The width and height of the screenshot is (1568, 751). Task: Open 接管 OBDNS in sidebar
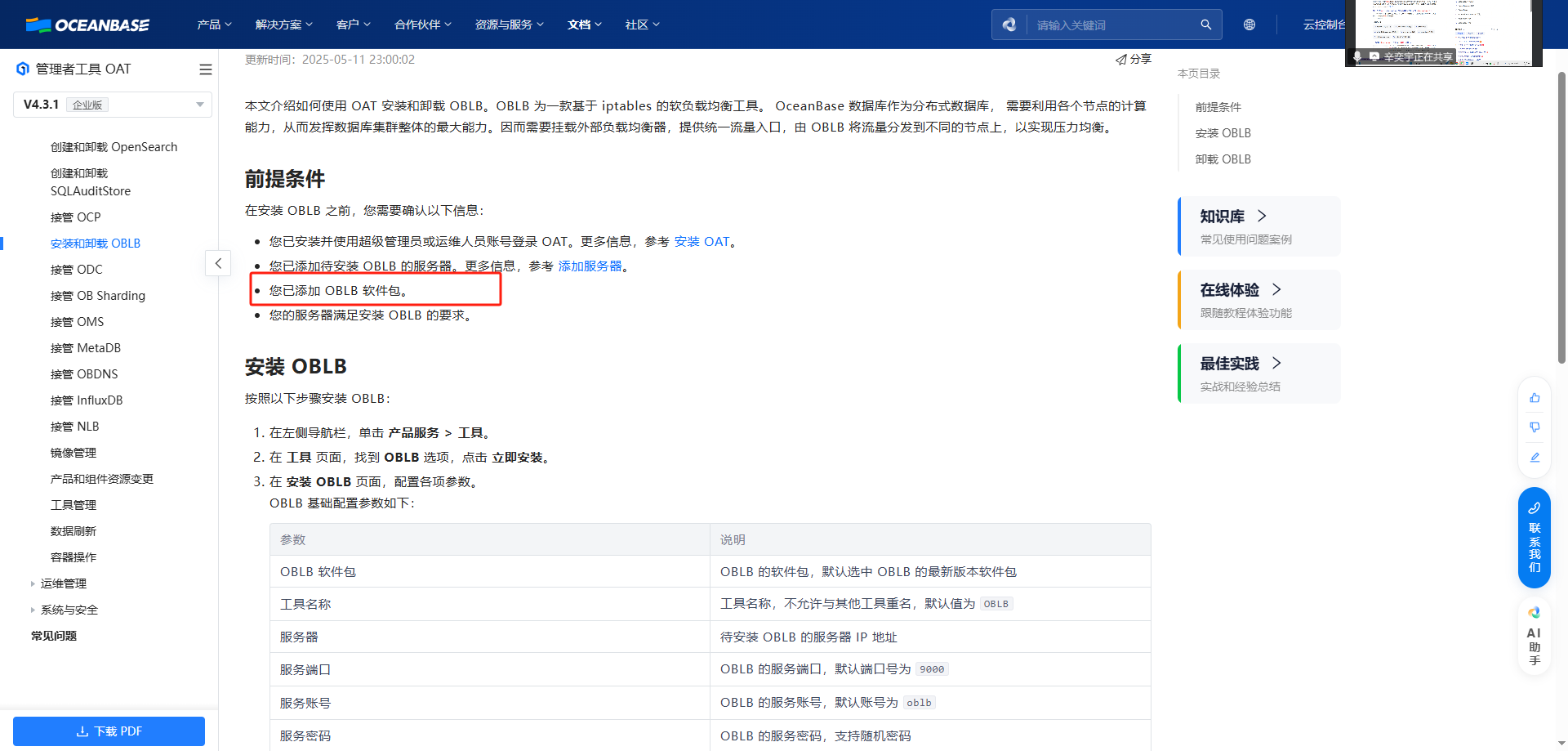84,374
